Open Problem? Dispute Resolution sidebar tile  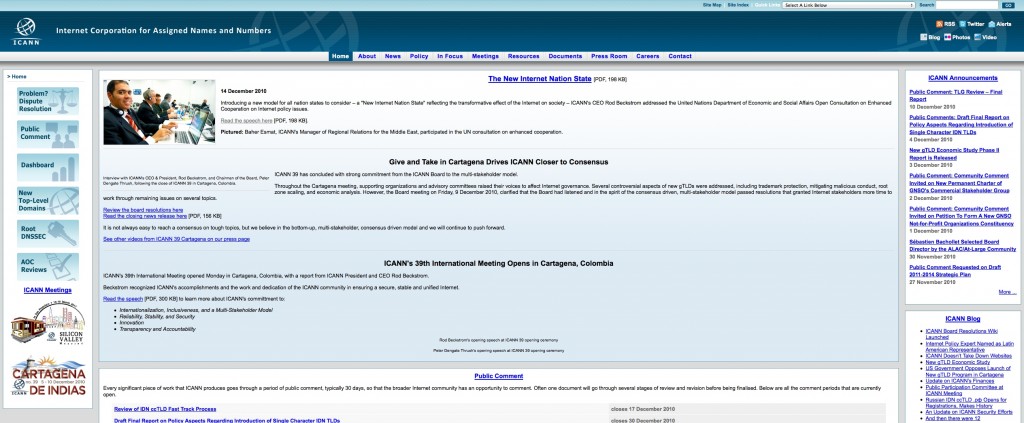48,101
